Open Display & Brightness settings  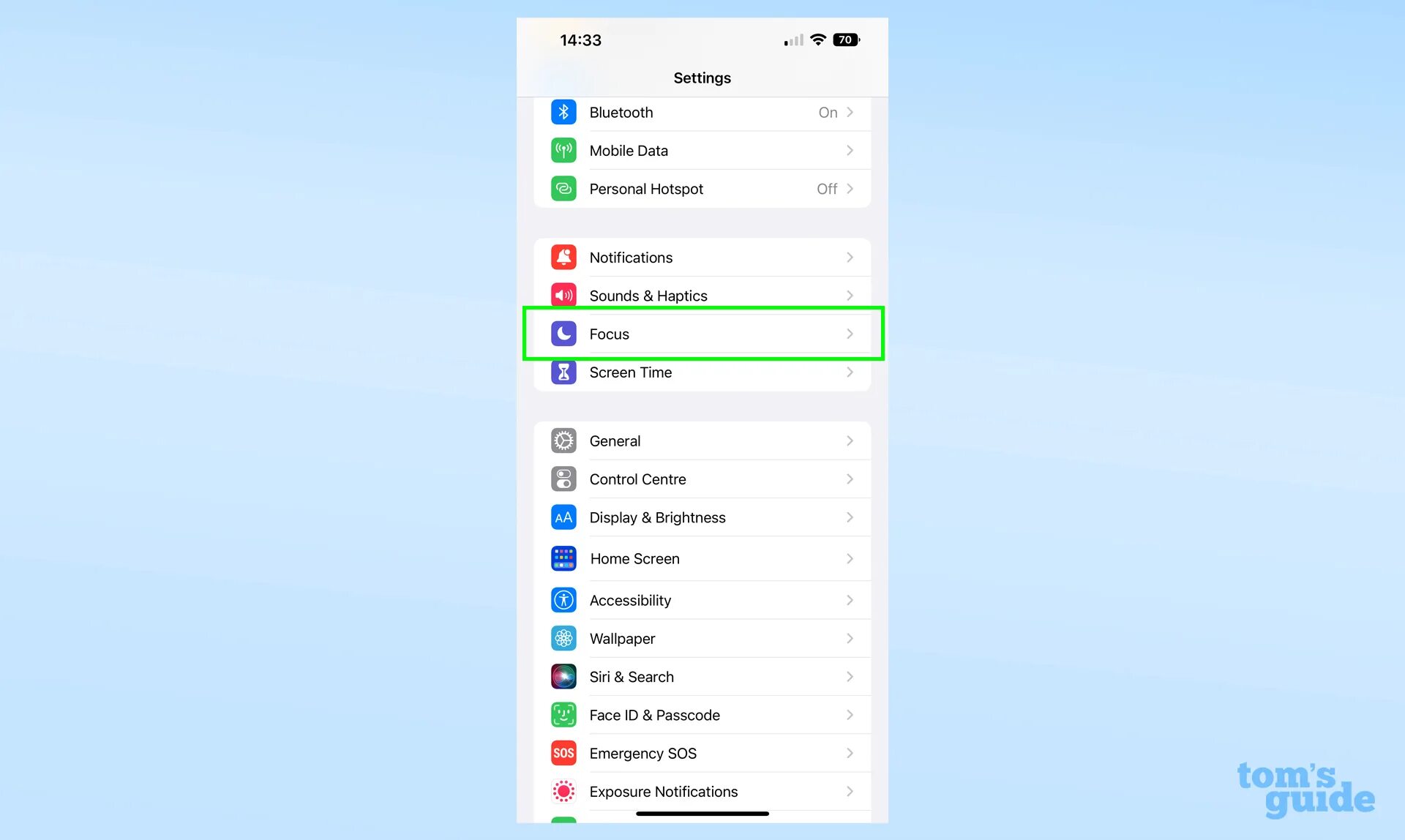tap(703, 517)
